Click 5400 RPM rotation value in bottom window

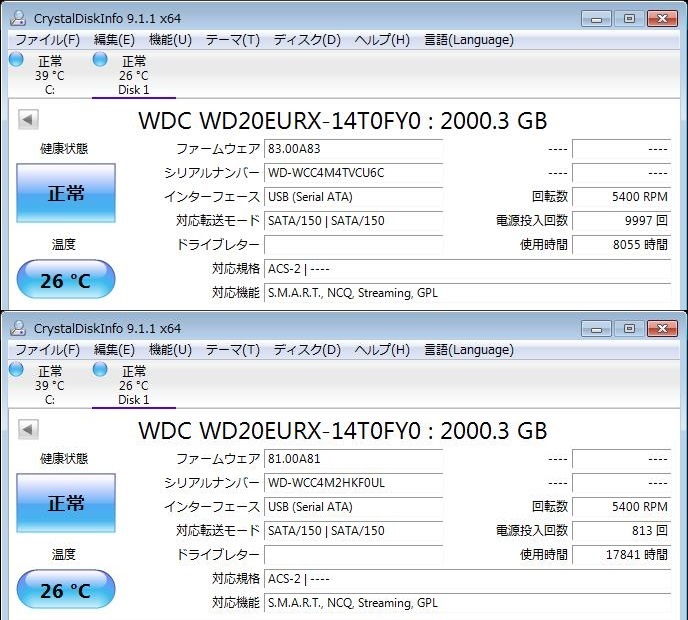click(622, 507)
